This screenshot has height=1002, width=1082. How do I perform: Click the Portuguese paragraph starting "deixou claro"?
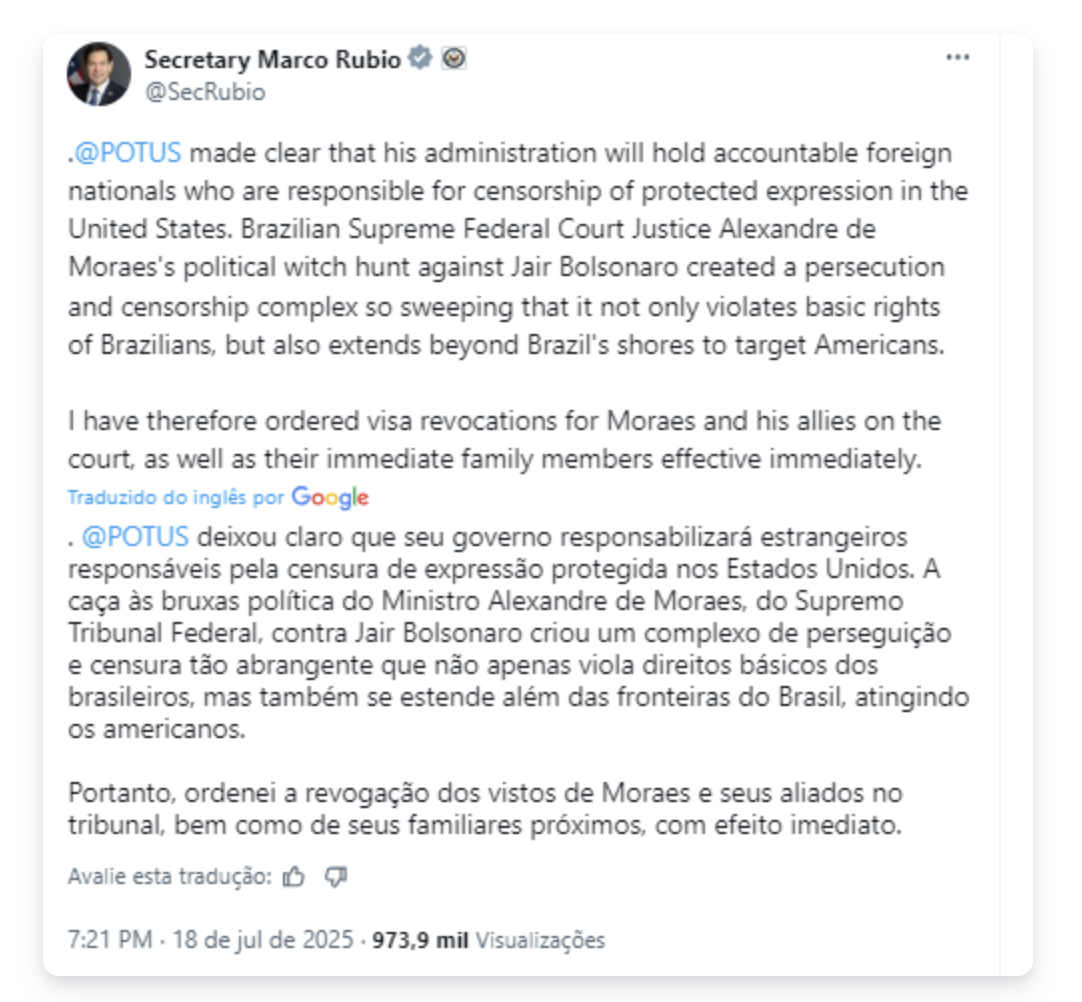point(518,632)
